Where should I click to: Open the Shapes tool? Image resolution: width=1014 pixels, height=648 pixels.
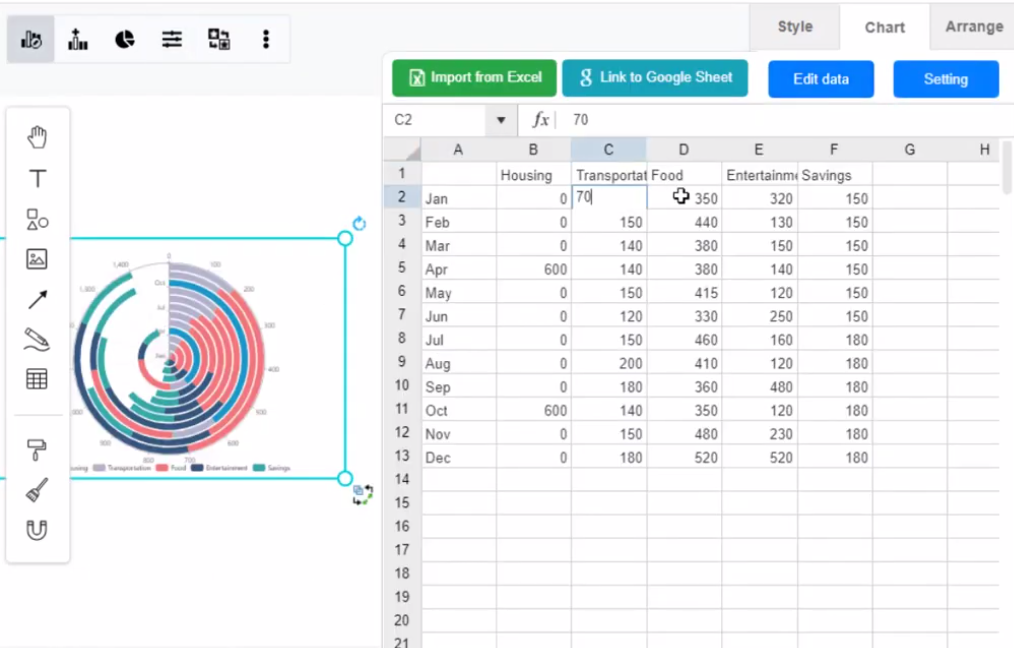coord(37,219)
